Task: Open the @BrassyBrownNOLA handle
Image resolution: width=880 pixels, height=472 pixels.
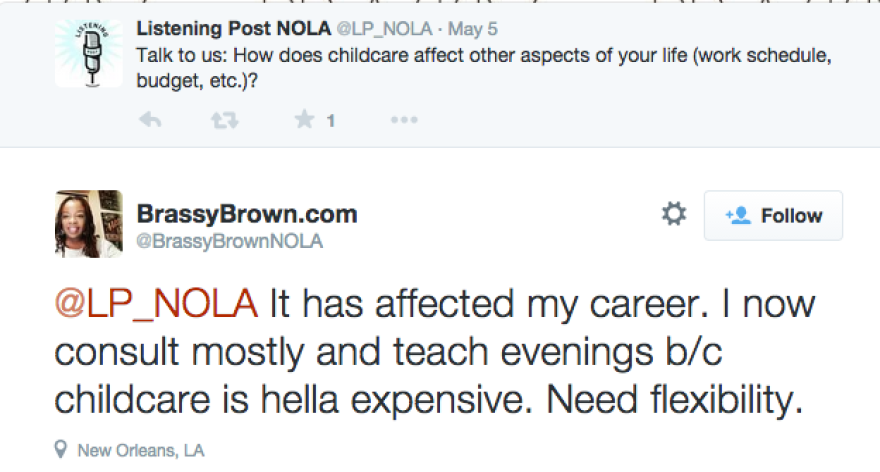Action: [229, 242]
